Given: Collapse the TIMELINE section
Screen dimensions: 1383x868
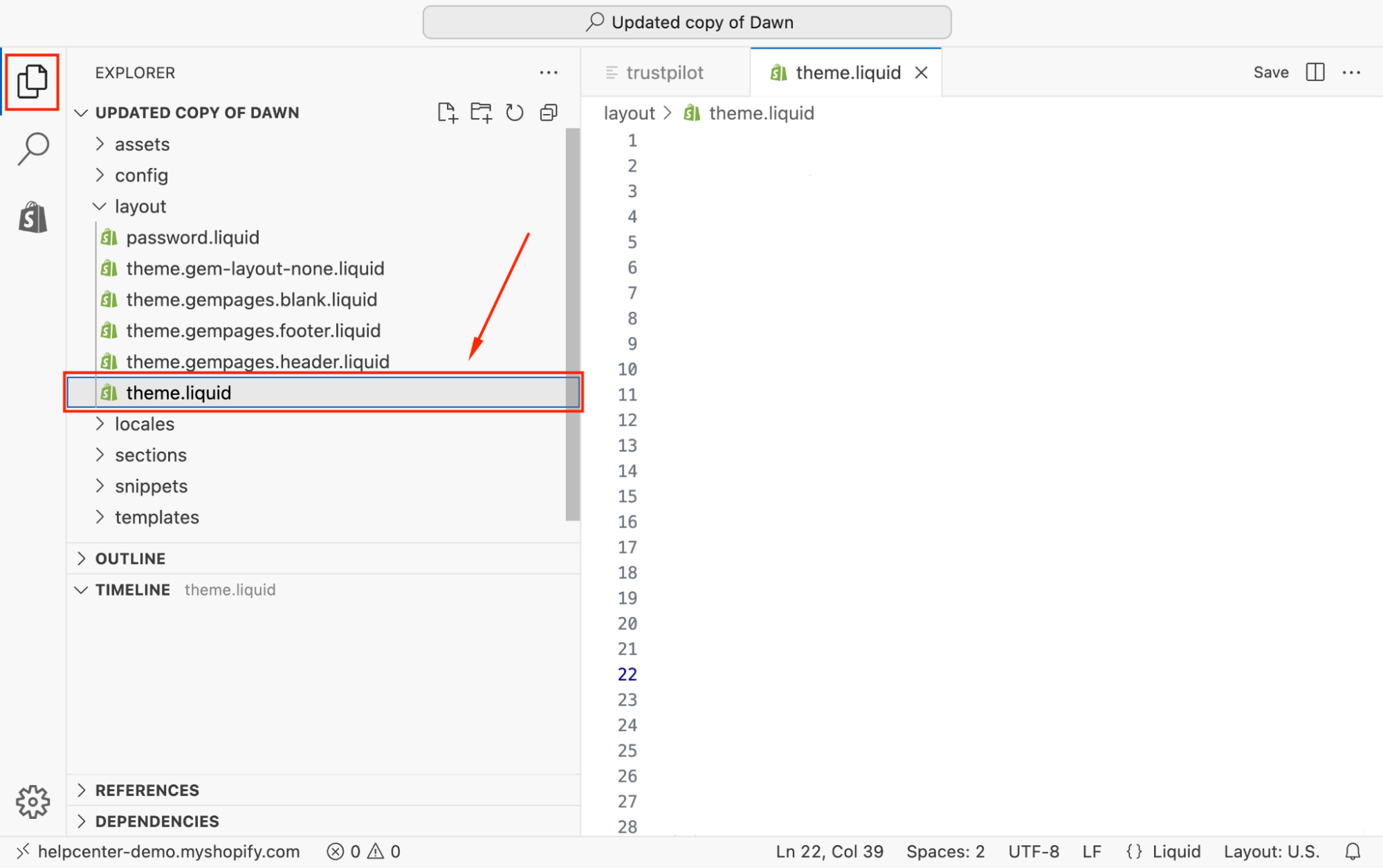Looking at the screenshot, I should 132,589.
